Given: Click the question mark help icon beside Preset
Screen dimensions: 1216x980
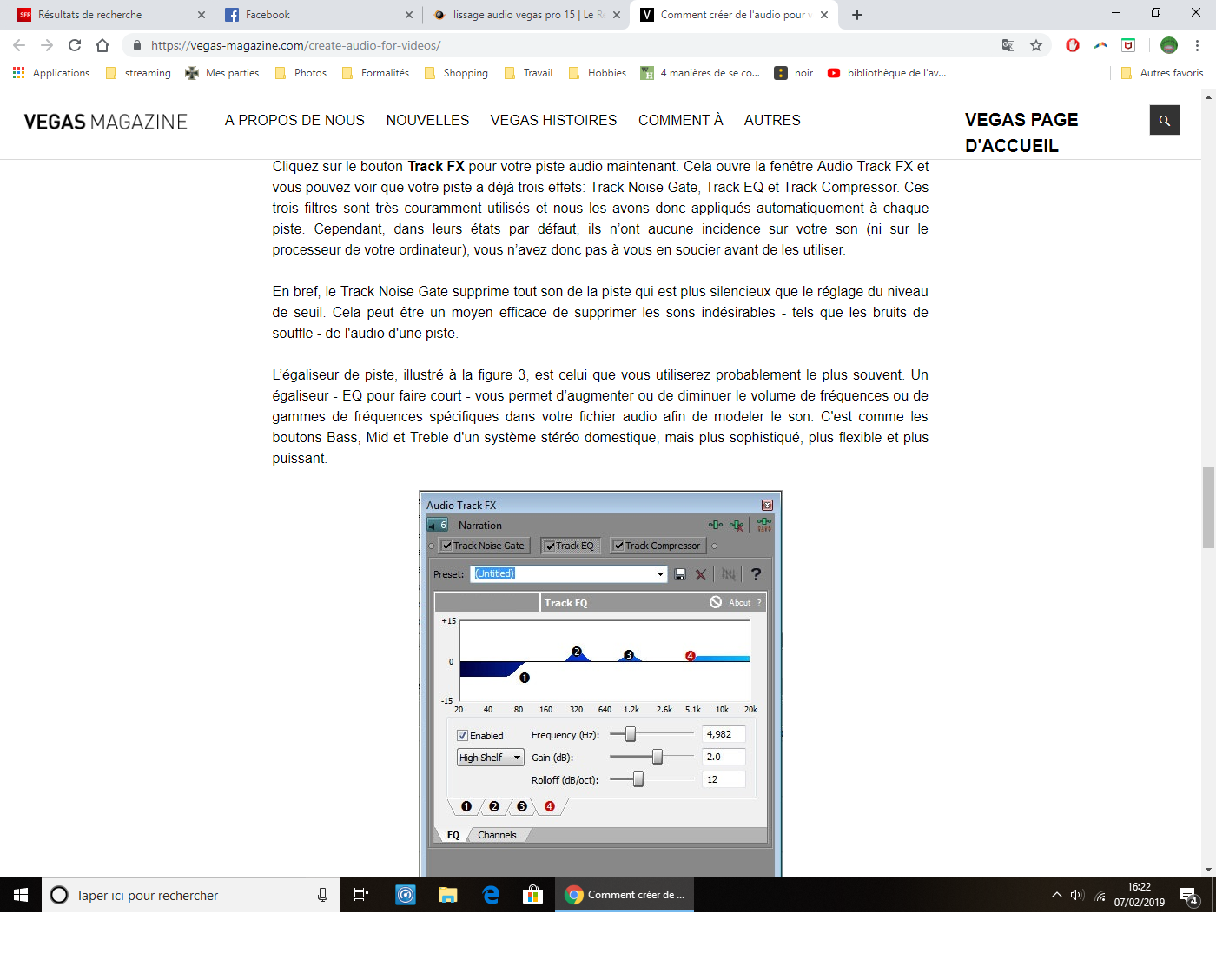Looking at the screenshot, I should pos(756,574).
